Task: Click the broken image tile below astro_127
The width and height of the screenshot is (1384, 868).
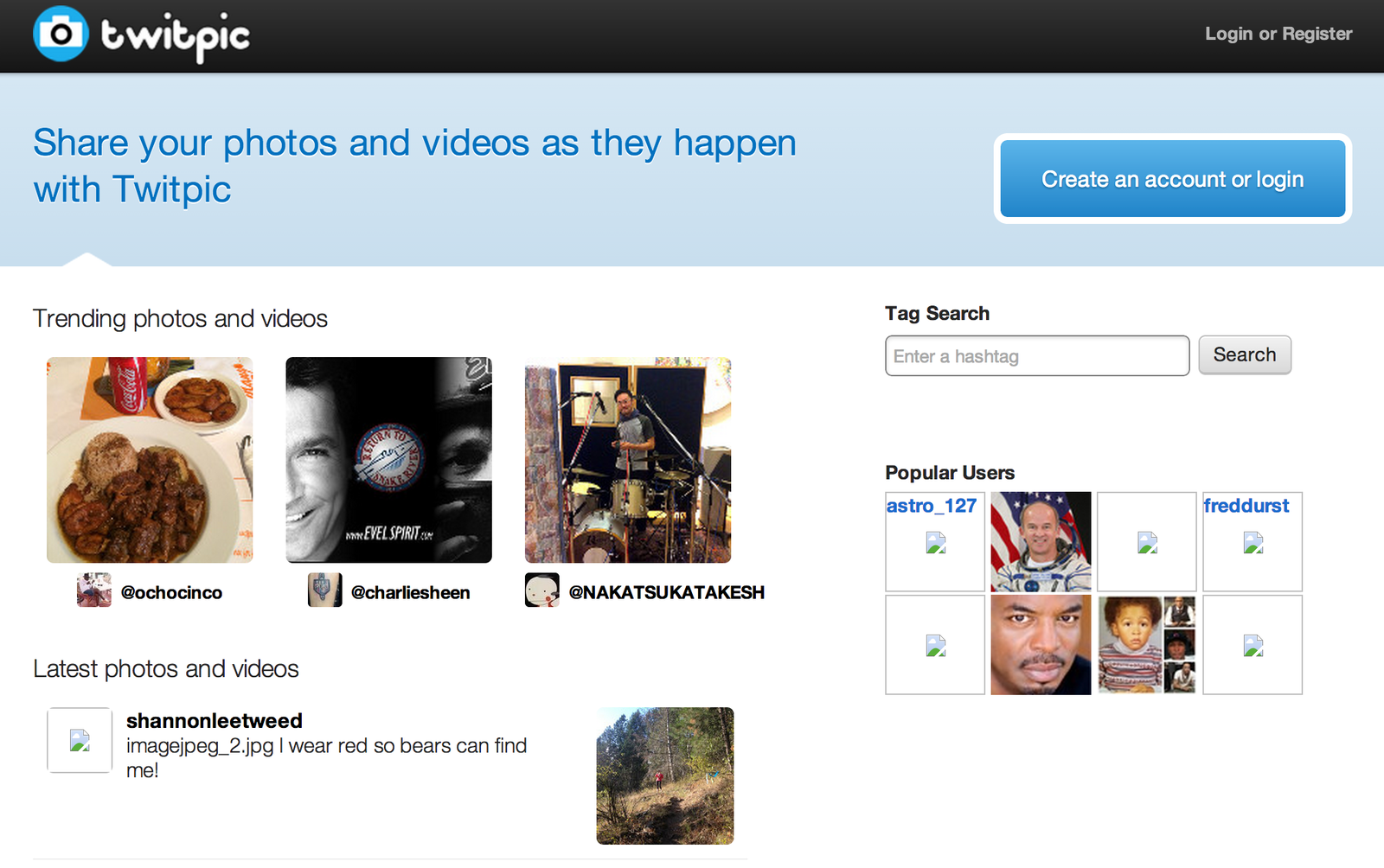Action: pyautogui.click(x=935, y=645)
